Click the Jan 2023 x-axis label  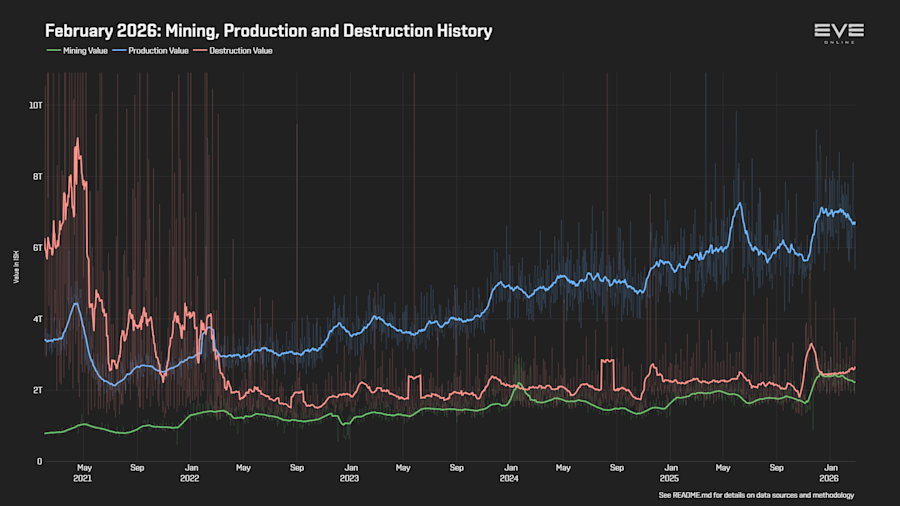(350, 473)
